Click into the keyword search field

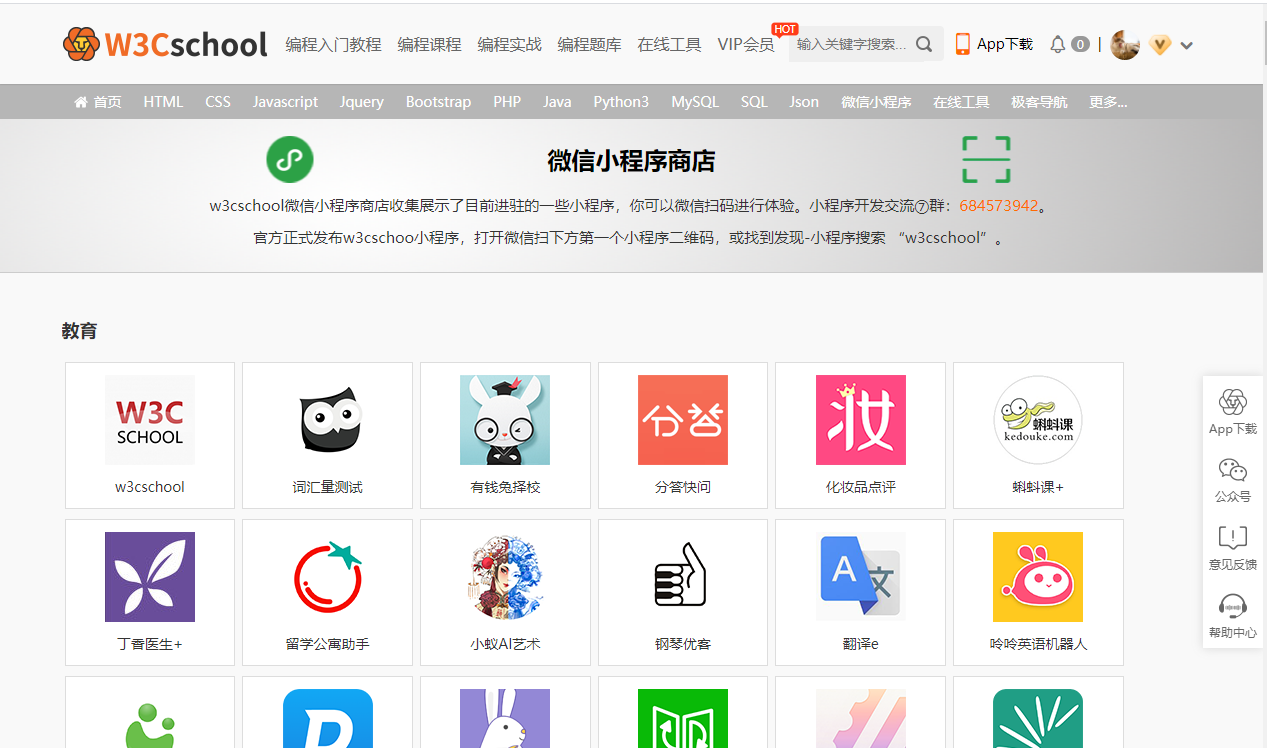tap(850, 44)
